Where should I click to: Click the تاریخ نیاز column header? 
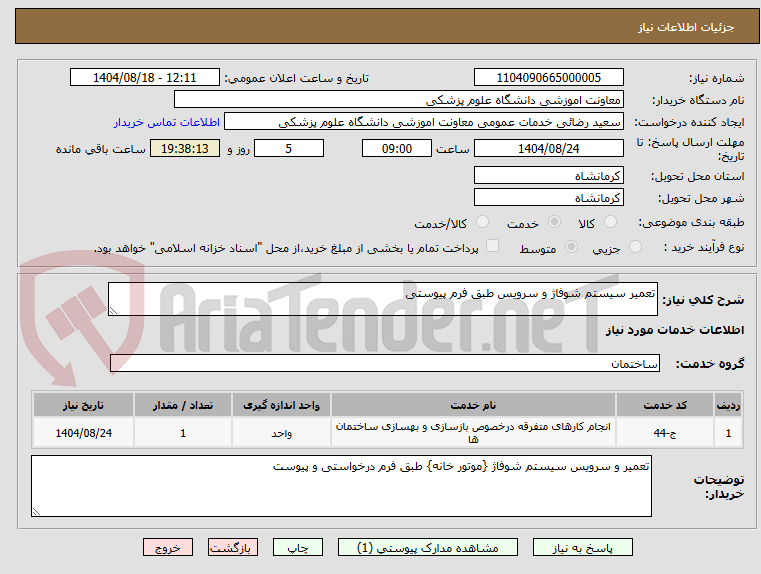(83, 405)
